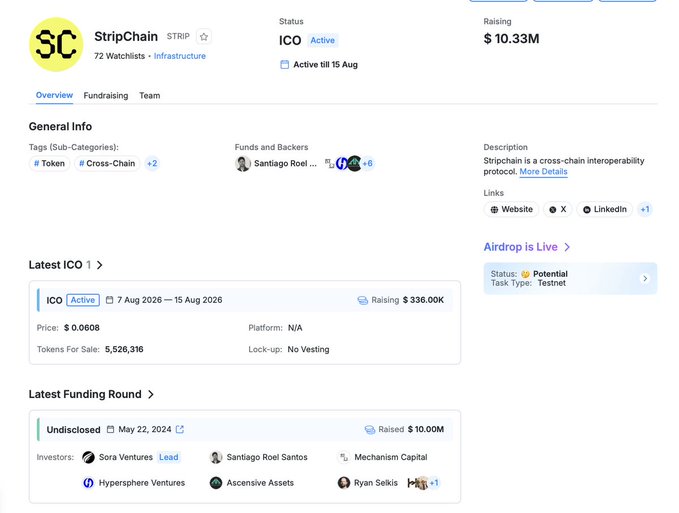679x513 pixels.
Task: Open More Details description link
Action: 543,171
